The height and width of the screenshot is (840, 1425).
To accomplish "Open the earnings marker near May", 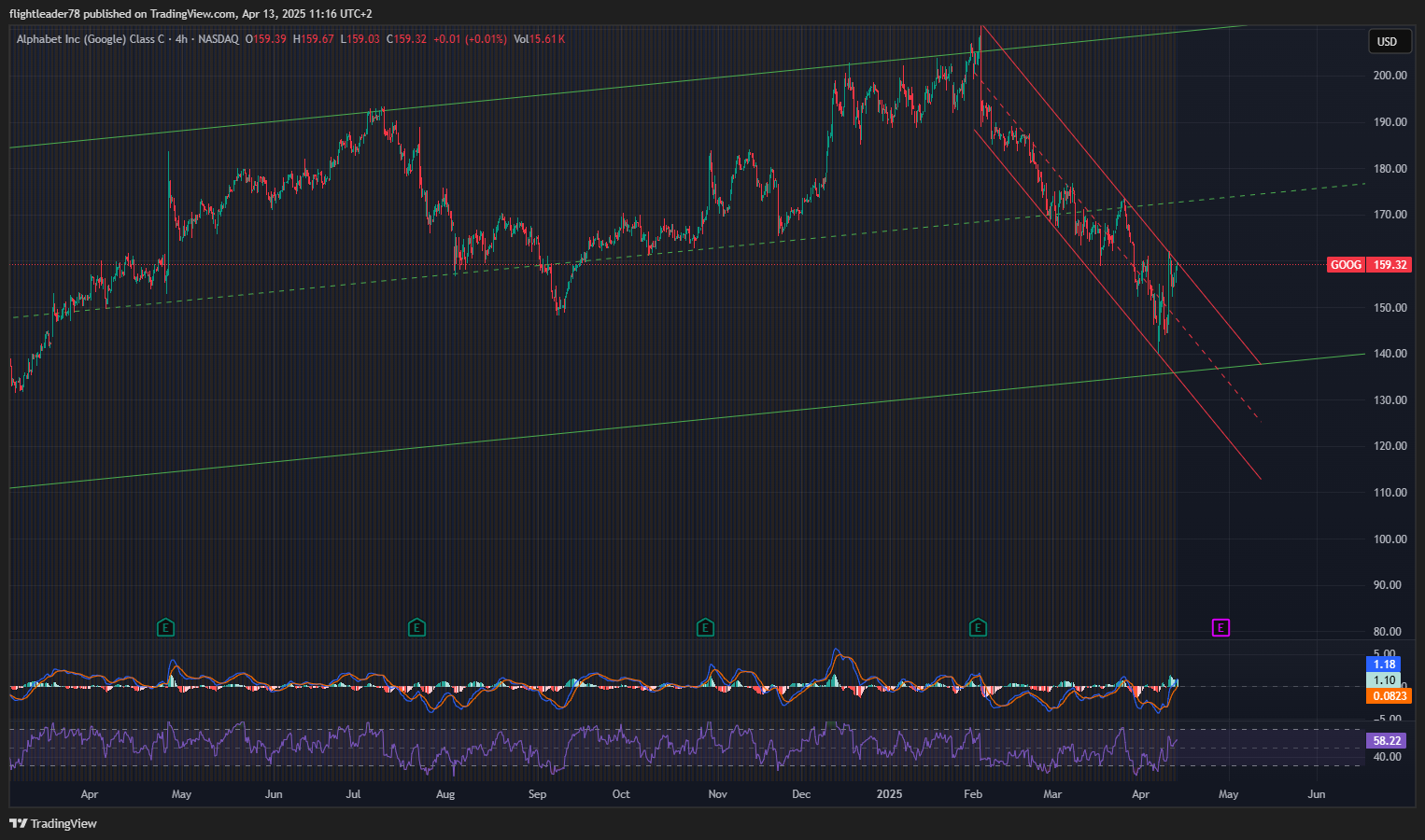I will 165,628.
